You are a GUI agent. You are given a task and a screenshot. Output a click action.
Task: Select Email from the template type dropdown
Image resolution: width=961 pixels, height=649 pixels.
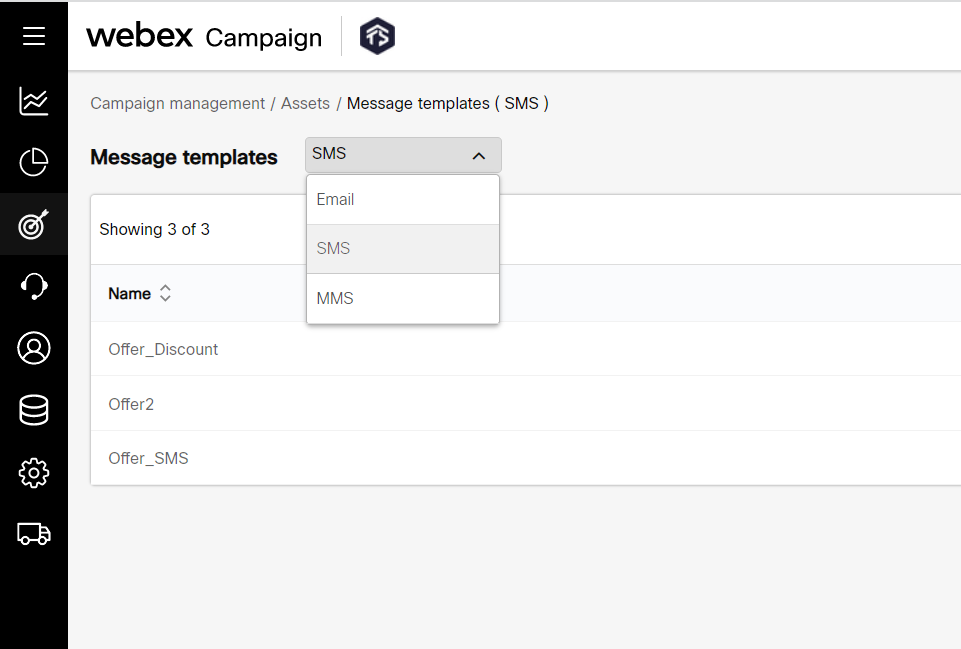coord(335,199)
